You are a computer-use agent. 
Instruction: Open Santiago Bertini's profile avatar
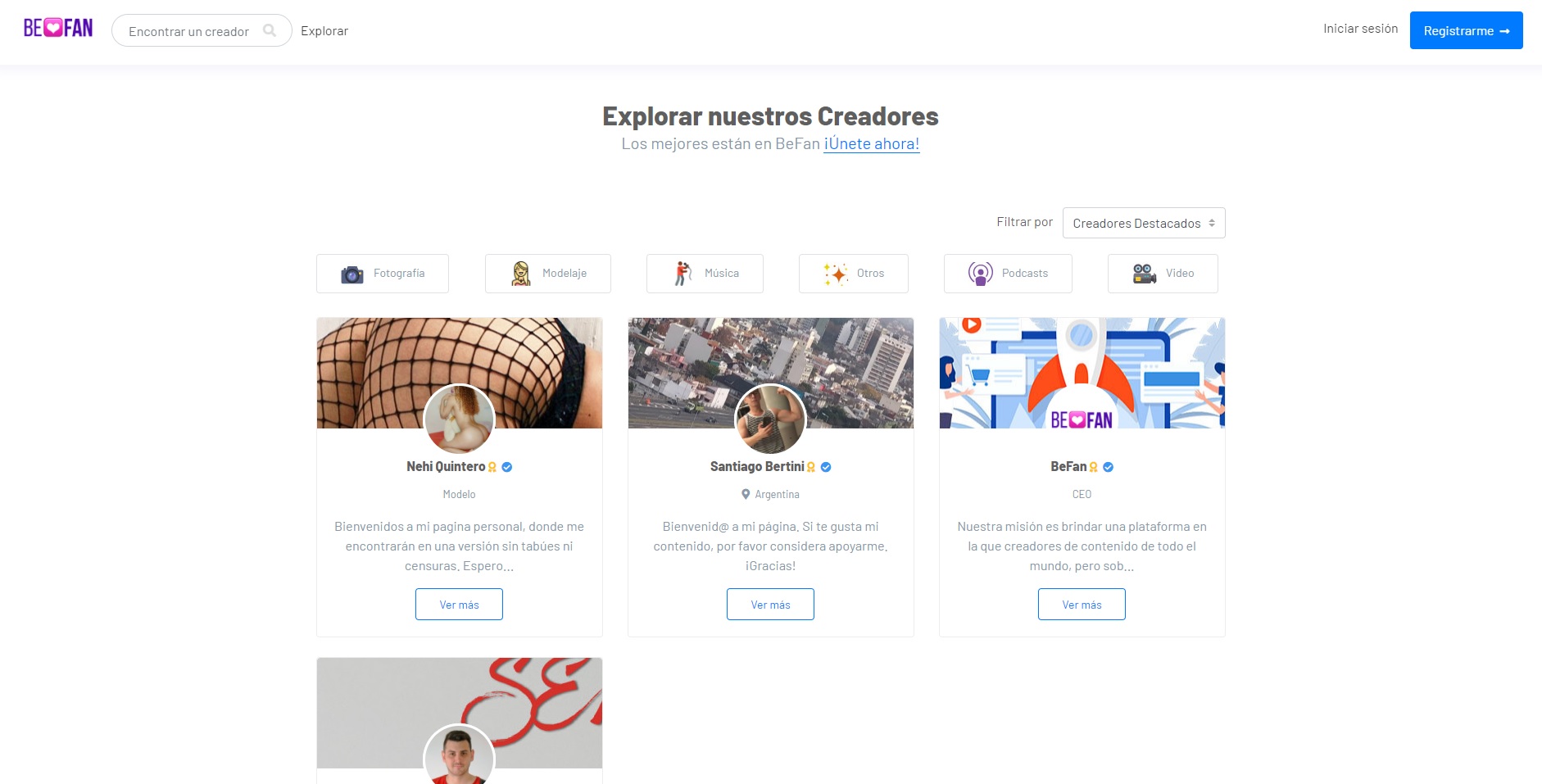(770, 419)
